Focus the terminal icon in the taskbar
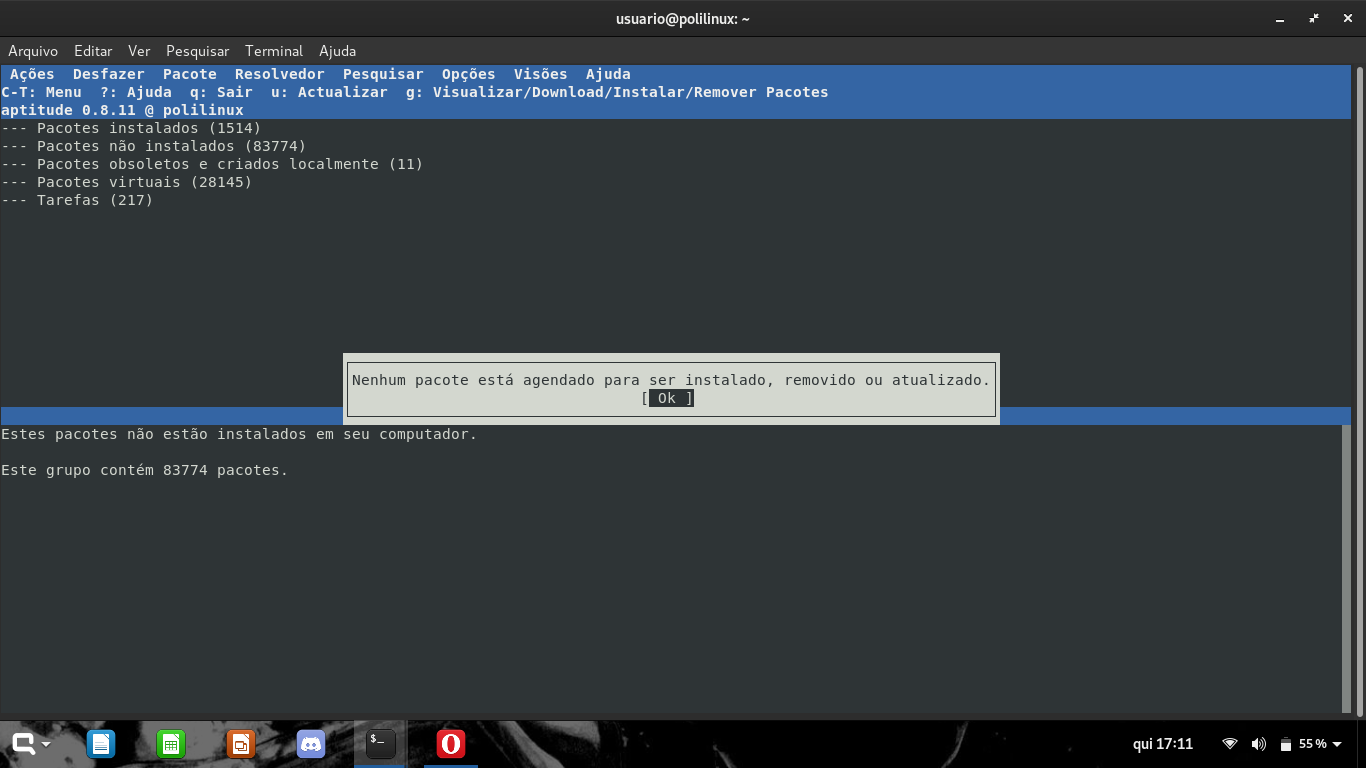The height and width of the screenshot is (768, 1366). (x=380, y=744)
